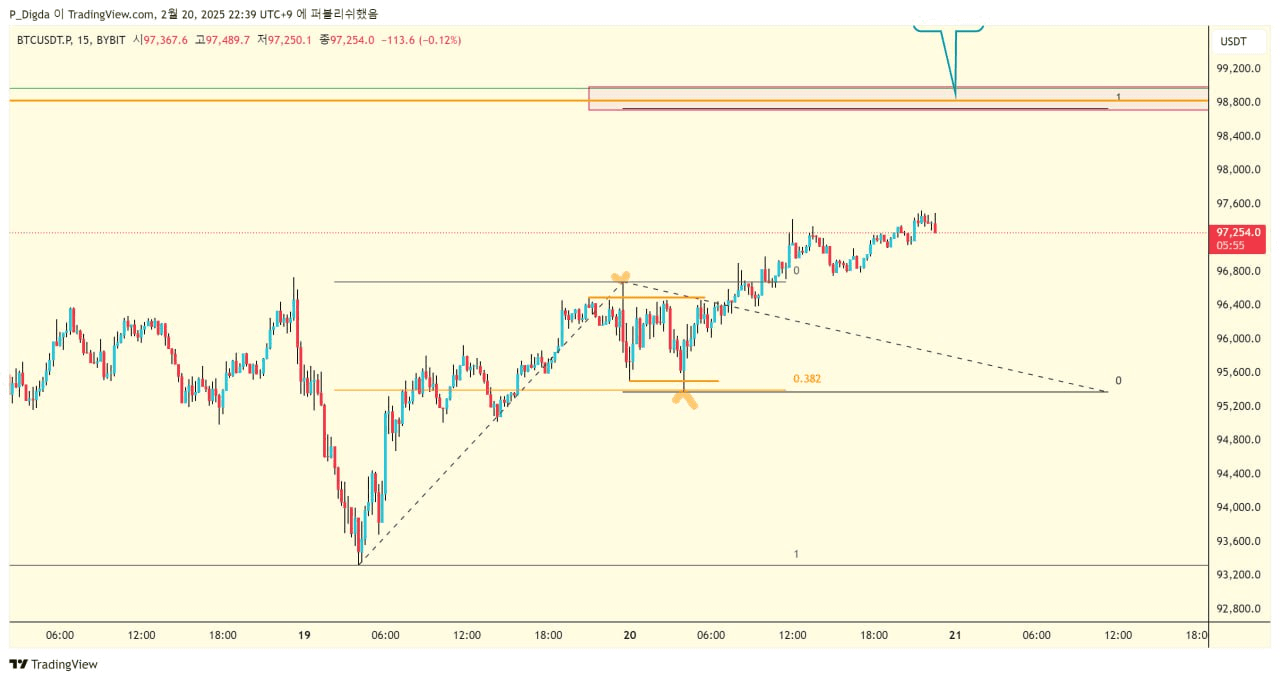Click the orange 0.382 Fibonacci level label
The height and width of the screenshot is (681, 1280).
pos(807,379)
